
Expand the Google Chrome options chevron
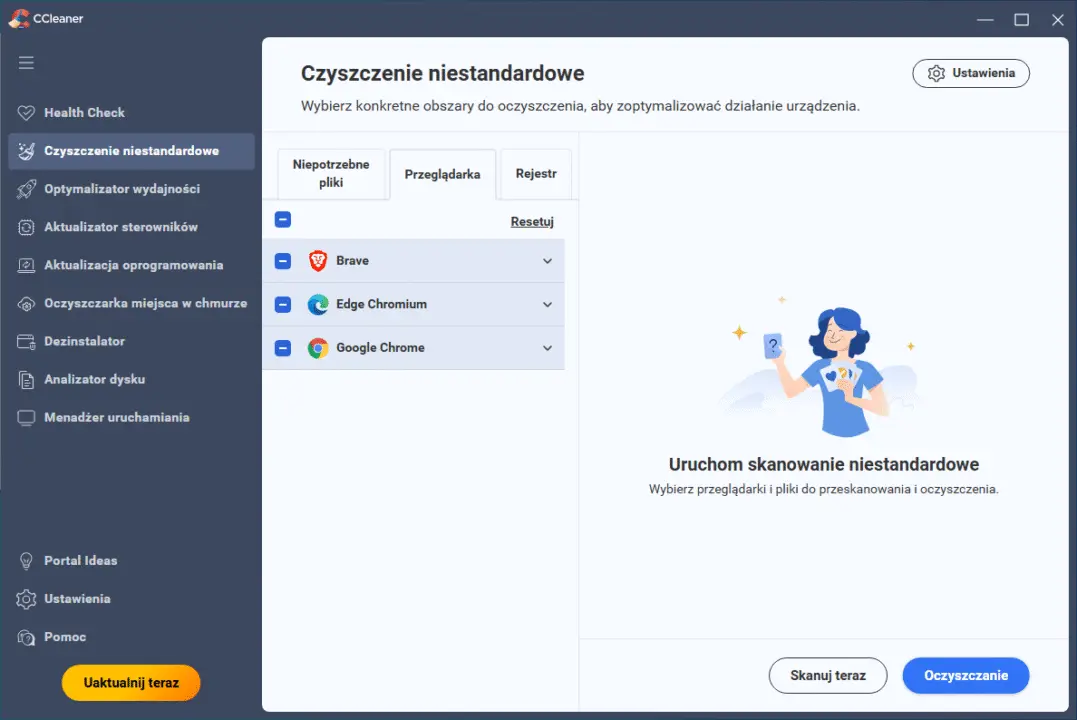coord(547,348)
